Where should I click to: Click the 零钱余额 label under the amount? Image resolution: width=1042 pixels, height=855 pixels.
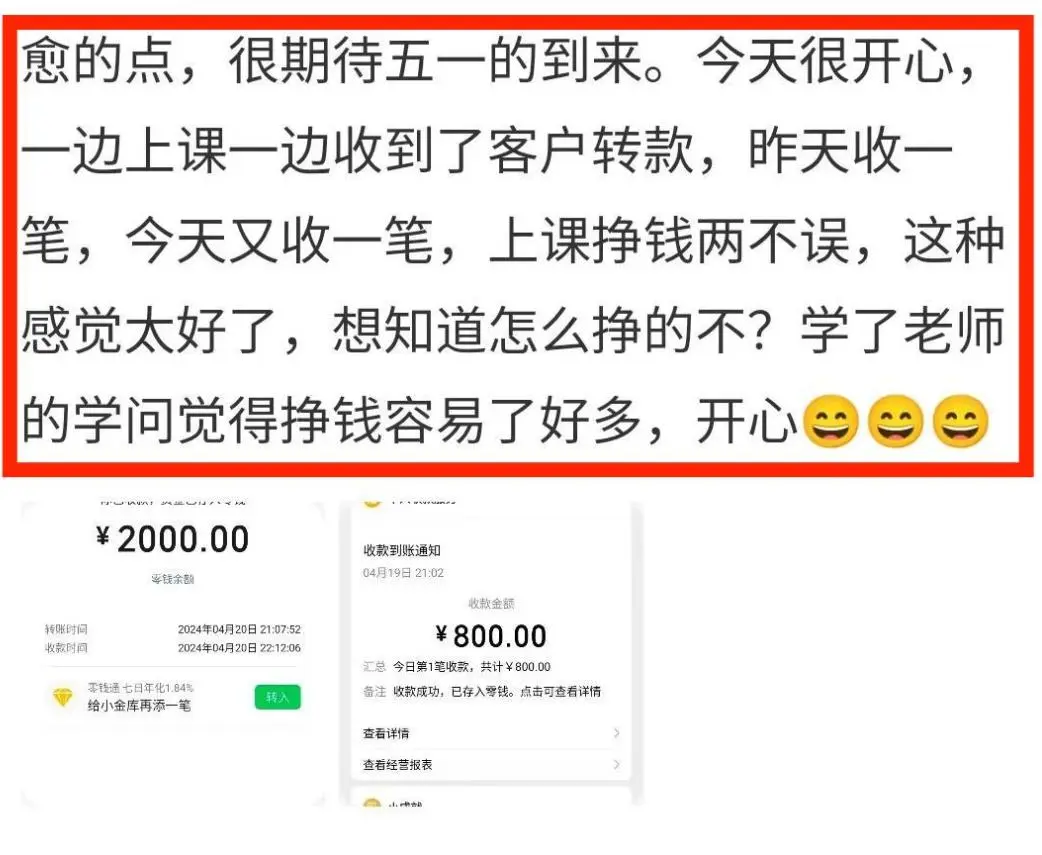coord(173,579)
